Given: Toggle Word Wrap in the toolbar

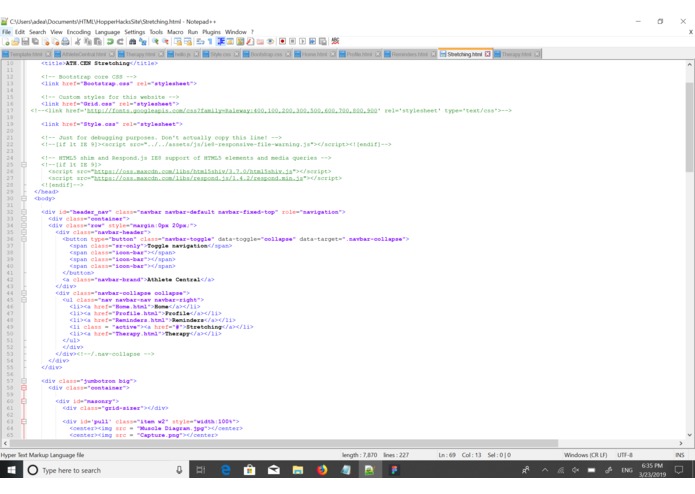Looking at the screenshot, I should pos(200,42).
